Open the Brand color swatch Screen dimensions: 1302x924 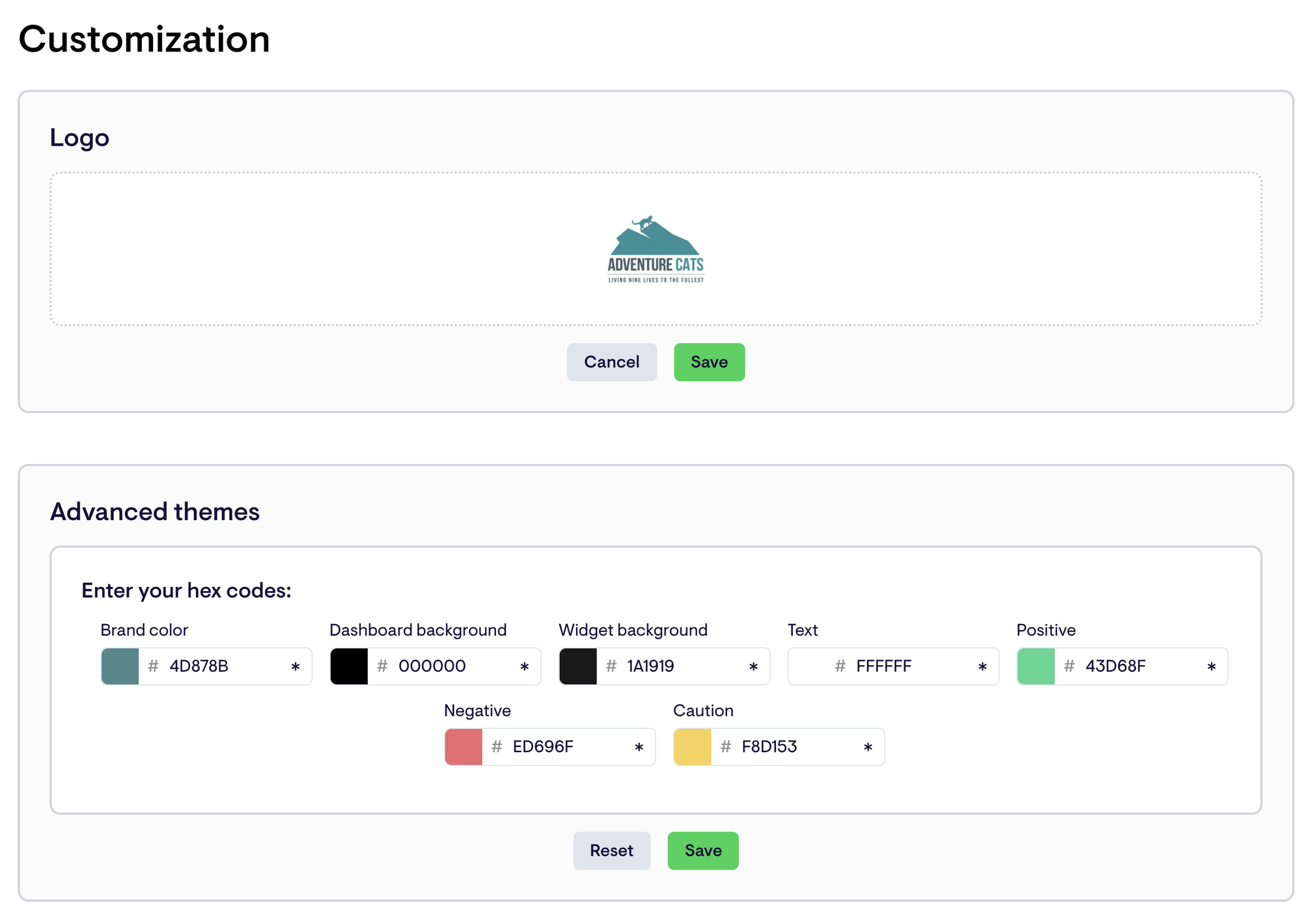point(120,666)
